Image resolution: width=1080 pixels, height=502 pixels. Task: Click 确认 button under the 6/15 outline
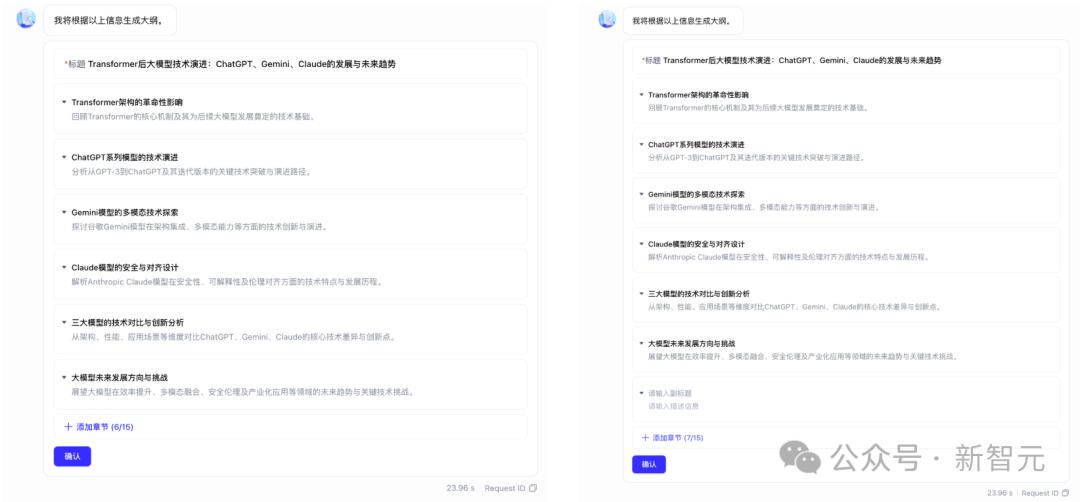72,456
